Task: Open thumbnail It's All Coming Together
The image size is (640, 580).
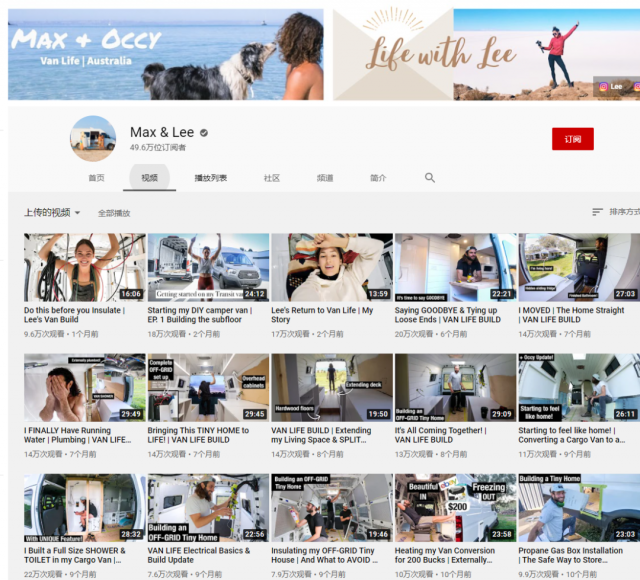Action: (456, 388)
